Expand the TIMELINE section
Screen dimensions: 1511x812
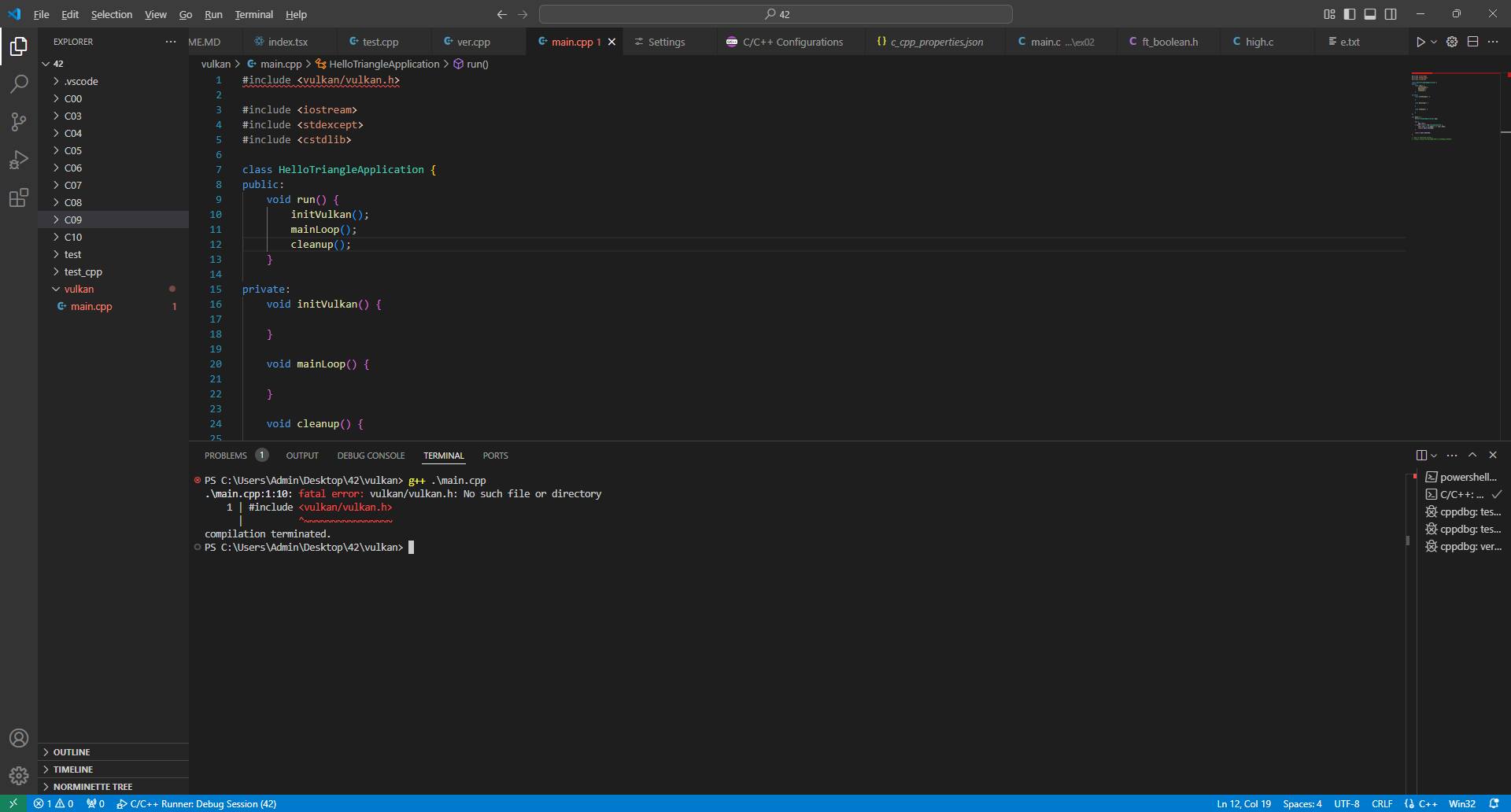[113, 770]
